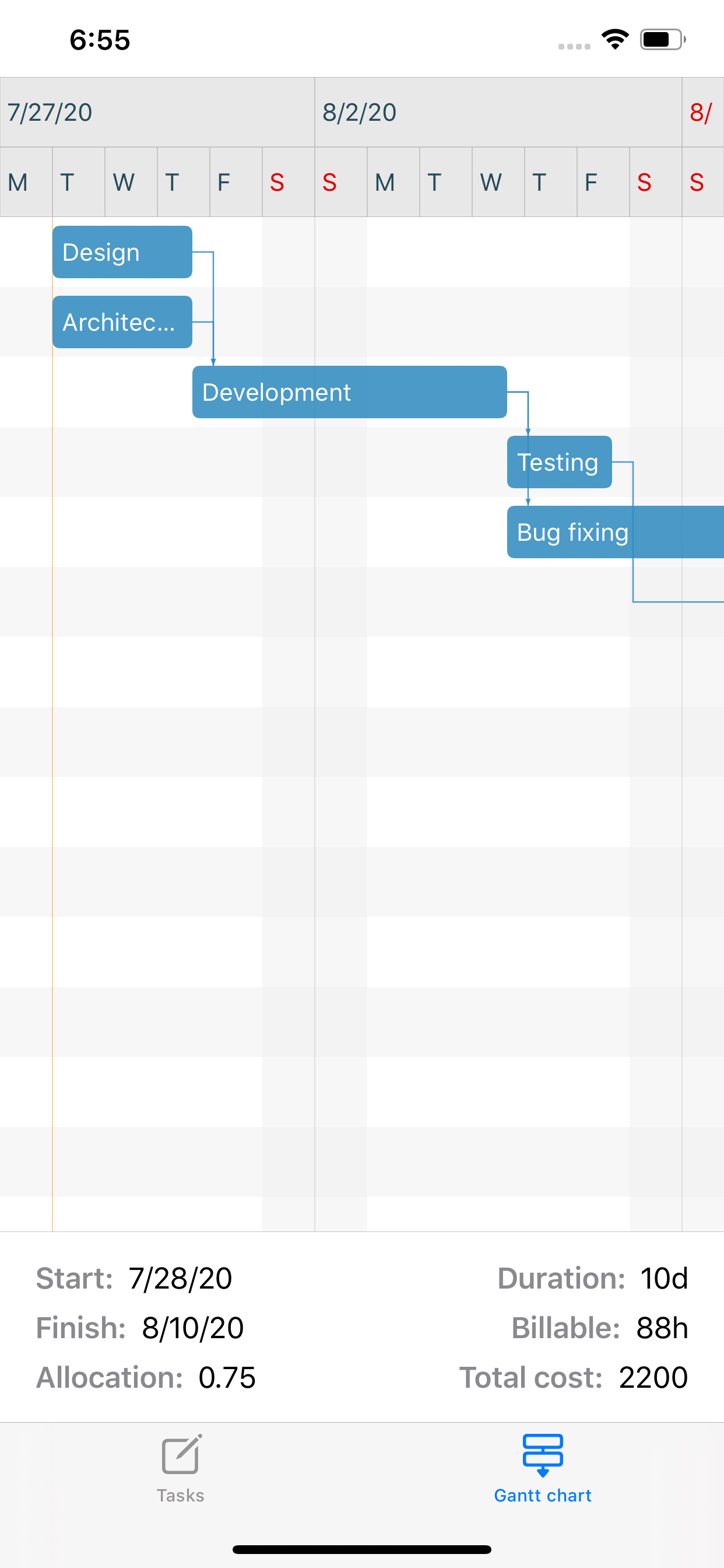The image size is (724, 1568).
Task: Click the 8/2/20 week header
Action: (359, 113)
